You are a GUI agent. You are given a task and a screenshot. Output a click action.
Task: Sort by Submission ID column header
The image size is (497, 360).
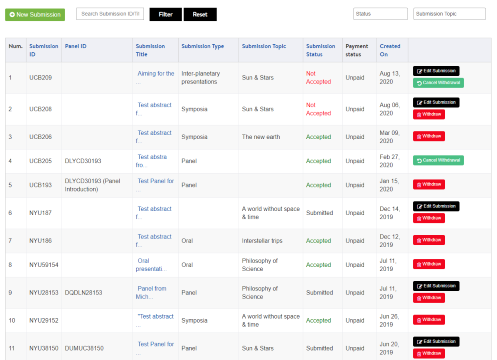[44, 50]
